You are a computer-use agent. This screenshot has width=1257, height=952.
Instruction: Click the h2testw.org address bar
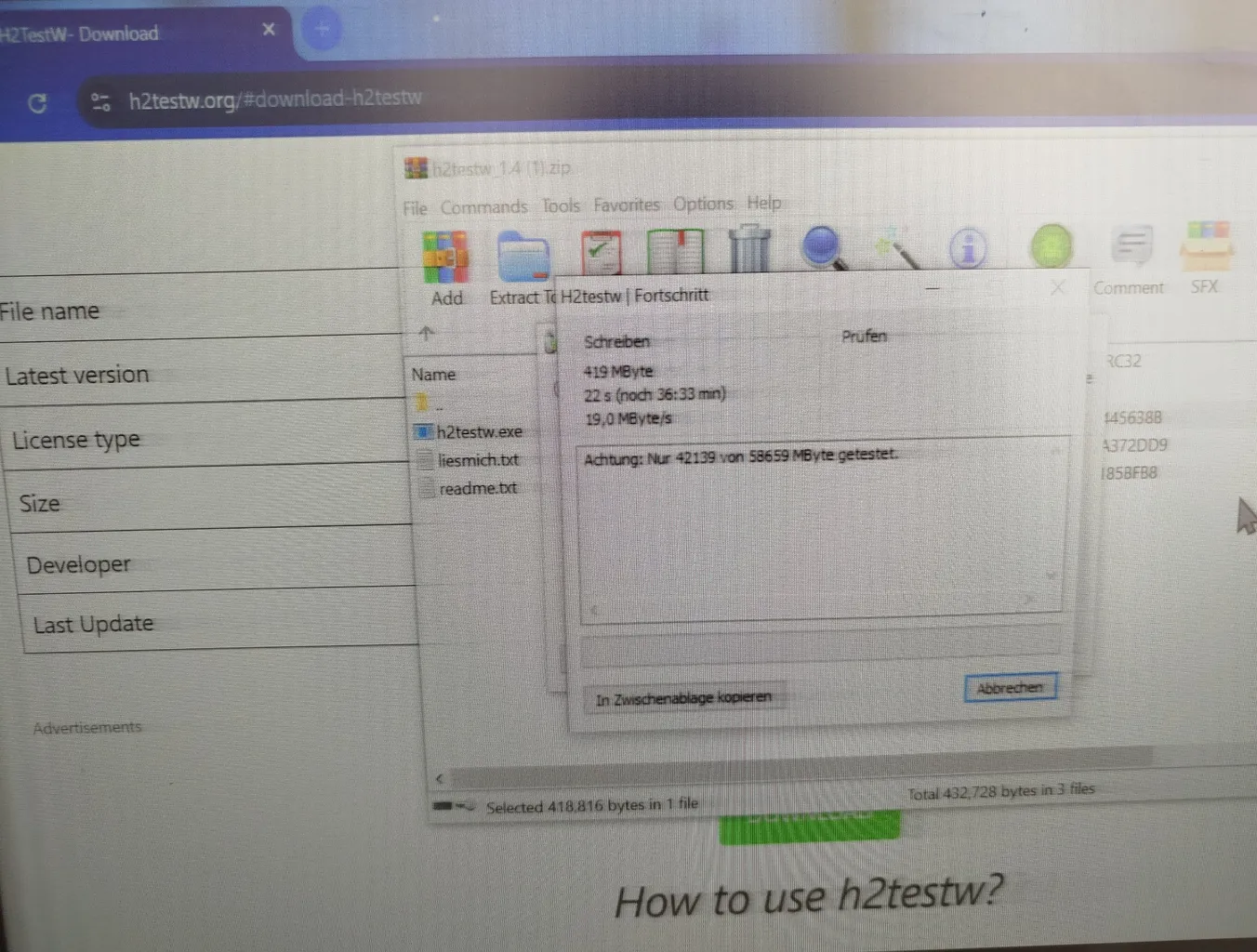point(275,99)
